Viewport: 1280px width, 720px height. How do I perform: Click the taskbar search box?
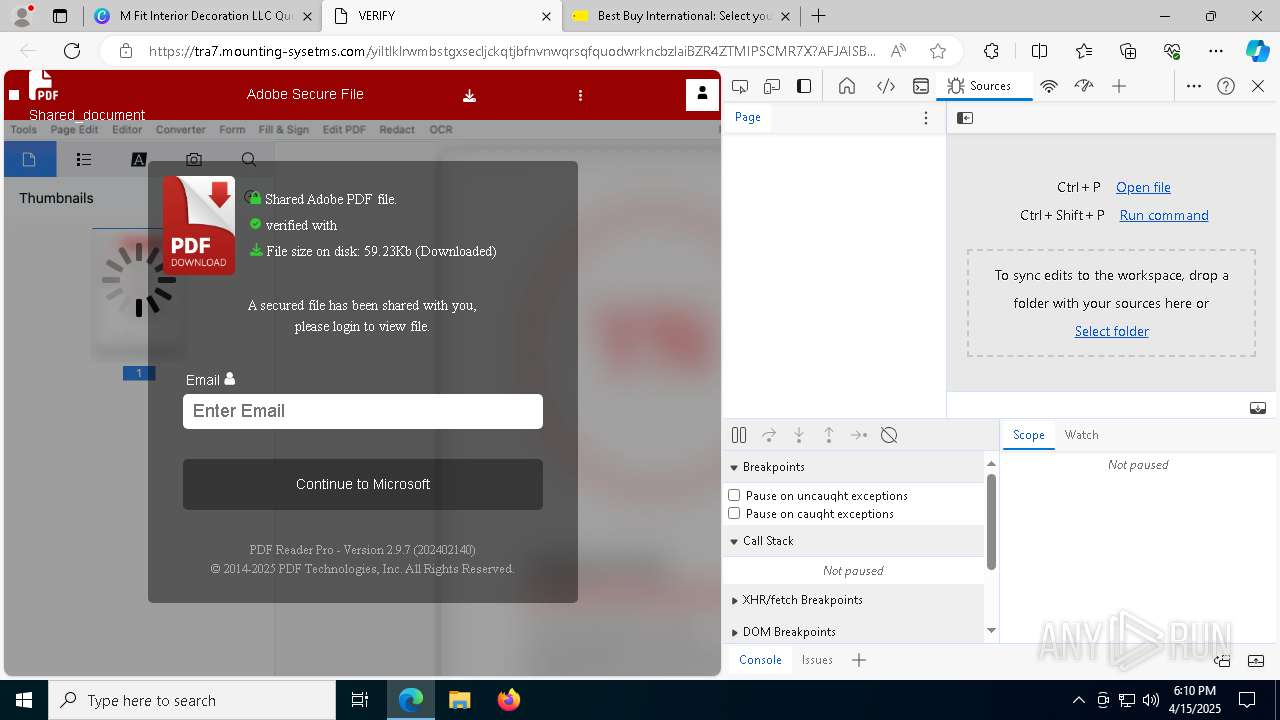pyautogui.click(x=192, y=700)
